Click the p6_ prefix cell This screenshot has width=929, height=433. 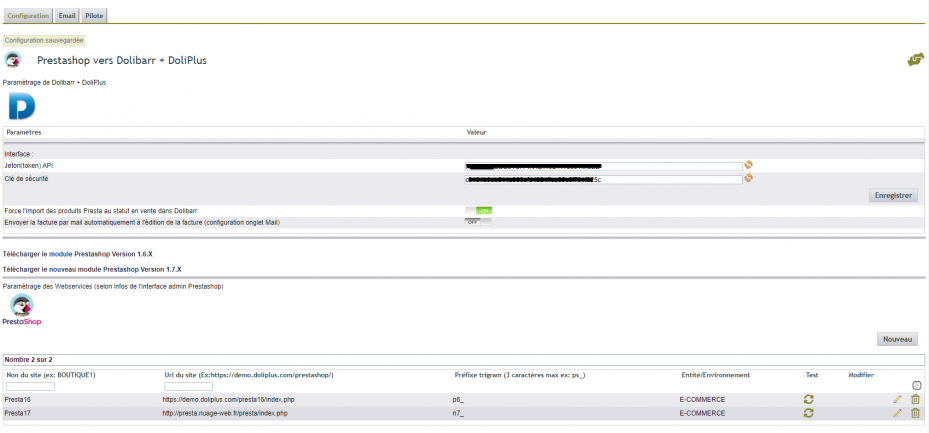pyautogui.click(x=458, y=400)
